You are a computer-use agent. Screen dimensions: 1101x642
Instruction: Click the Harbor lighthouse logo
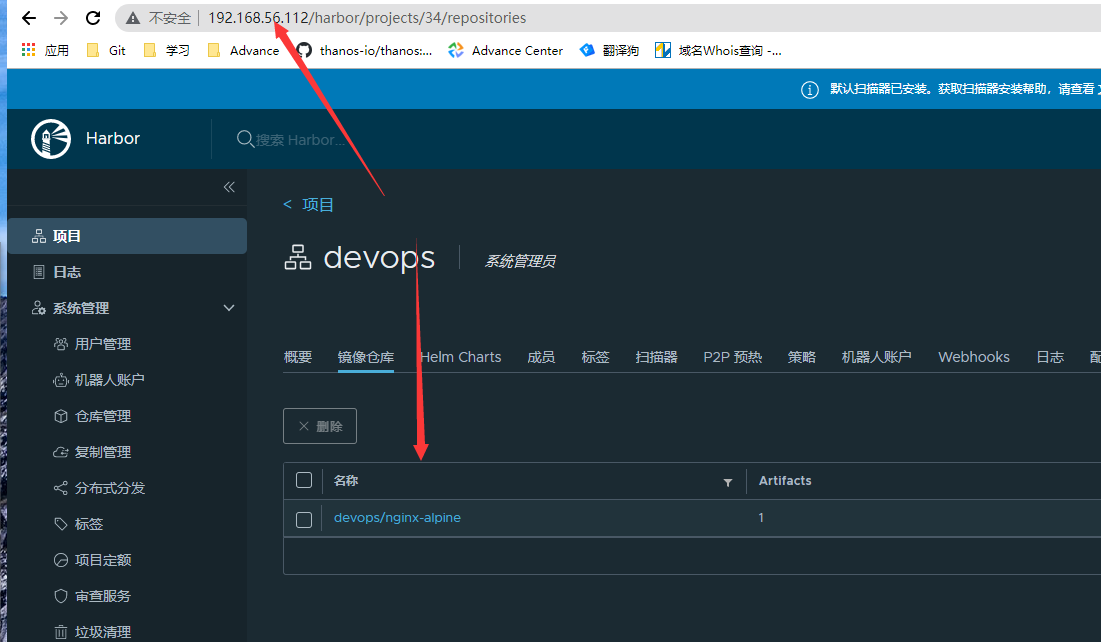(x=51, y=138)
